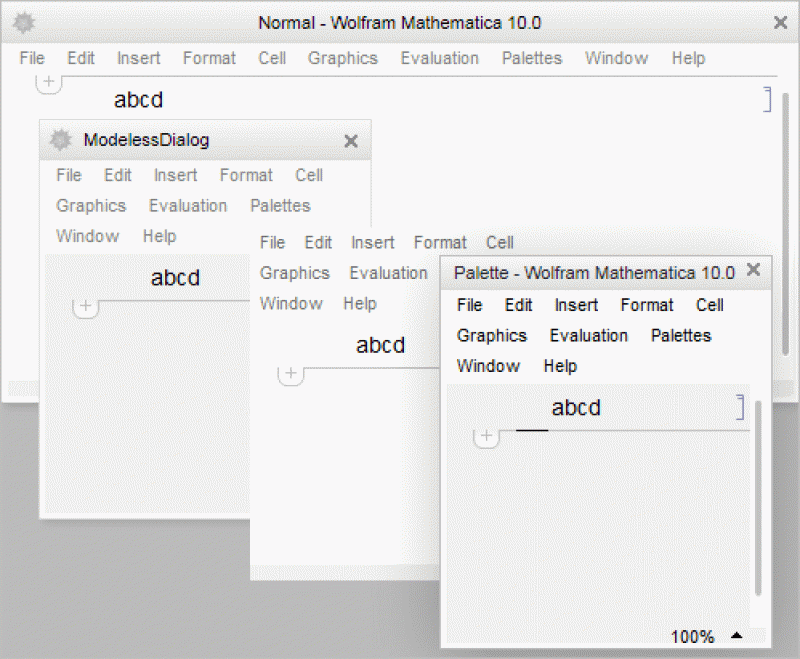Click the 100% magnification indicator
This screenshot has height=659, width=800.
pyautogui.click(x=693, y=636)
